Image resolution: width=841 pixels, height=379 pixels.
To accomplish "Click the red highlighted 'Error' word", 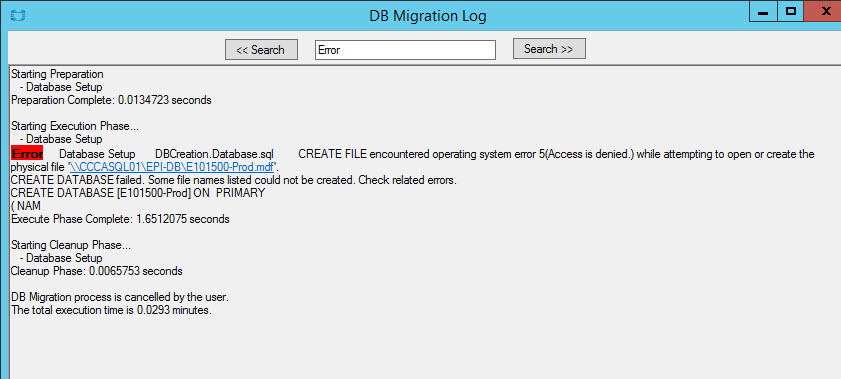I will [27, 154].
